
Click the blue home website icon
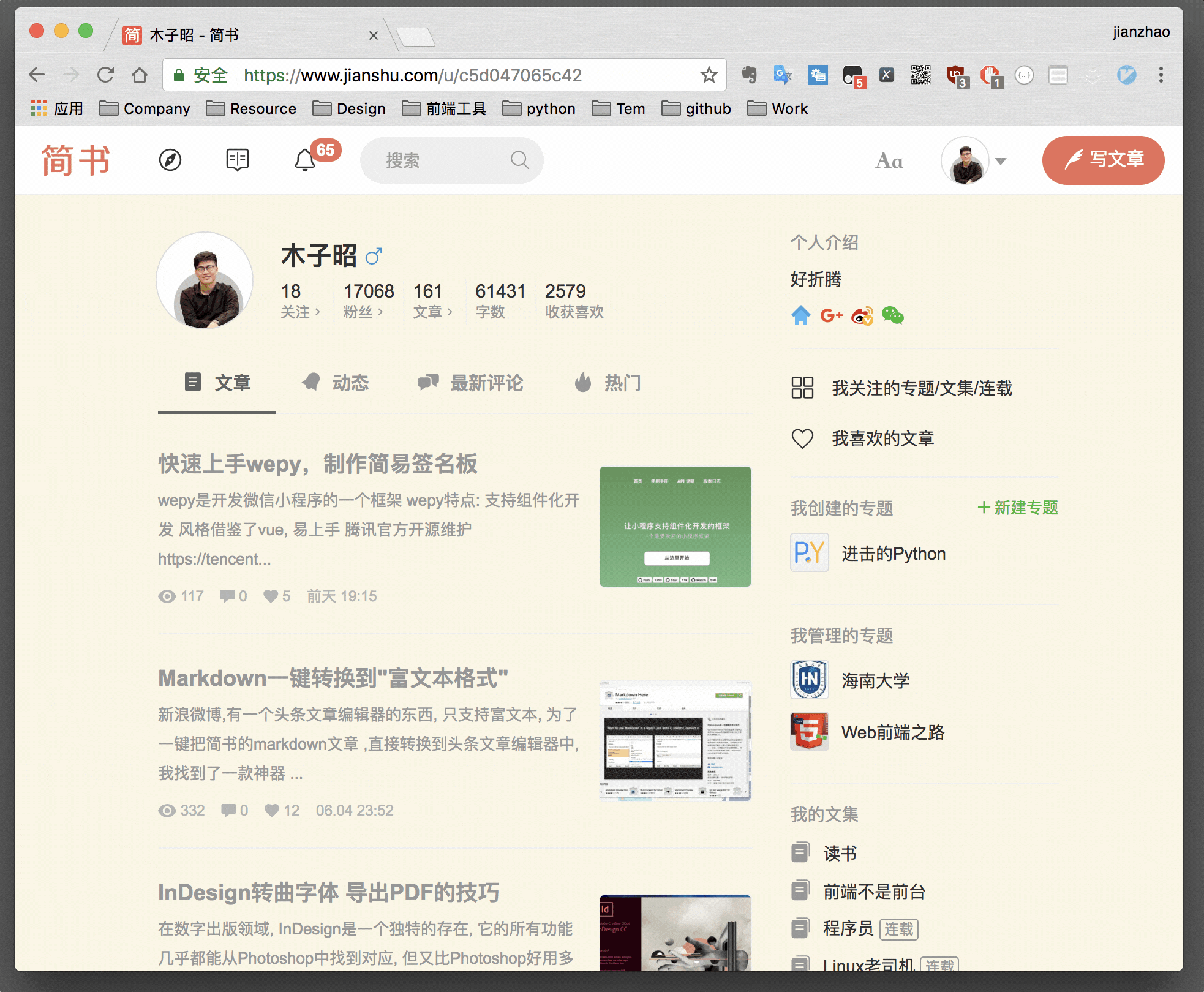point(800,316)
